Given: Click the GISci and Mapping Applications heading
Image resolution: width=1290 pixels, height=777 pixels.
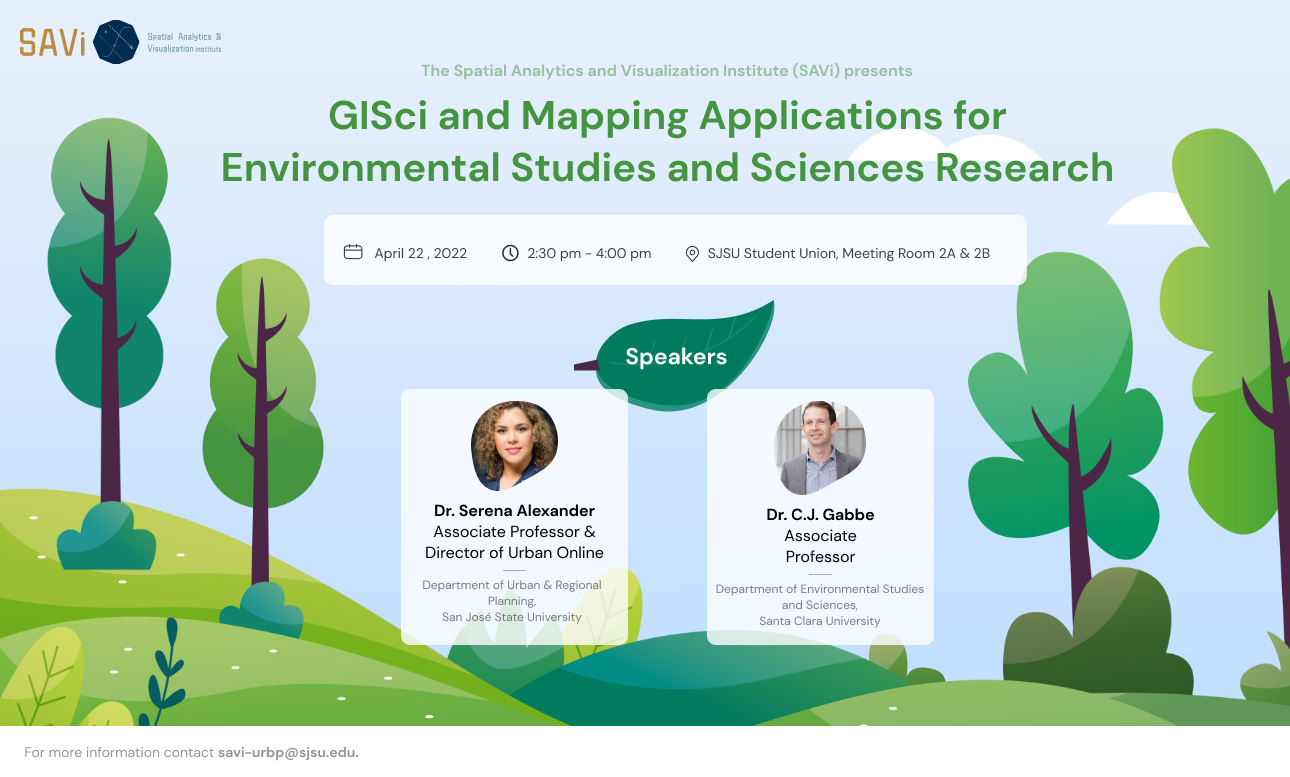Looking at the screenshot, I should point(667,116).
